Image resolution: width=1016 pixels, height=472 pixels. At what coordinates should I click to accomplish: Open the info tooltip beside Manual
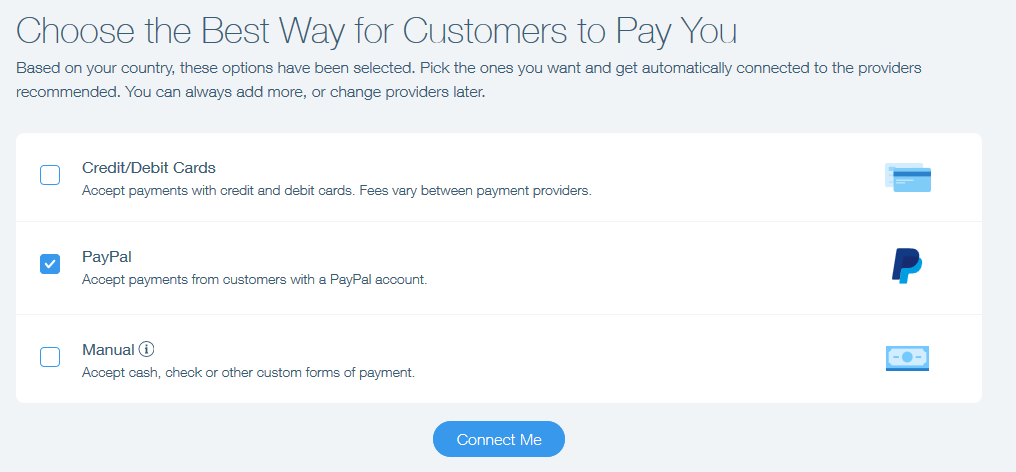click(146, 350)
